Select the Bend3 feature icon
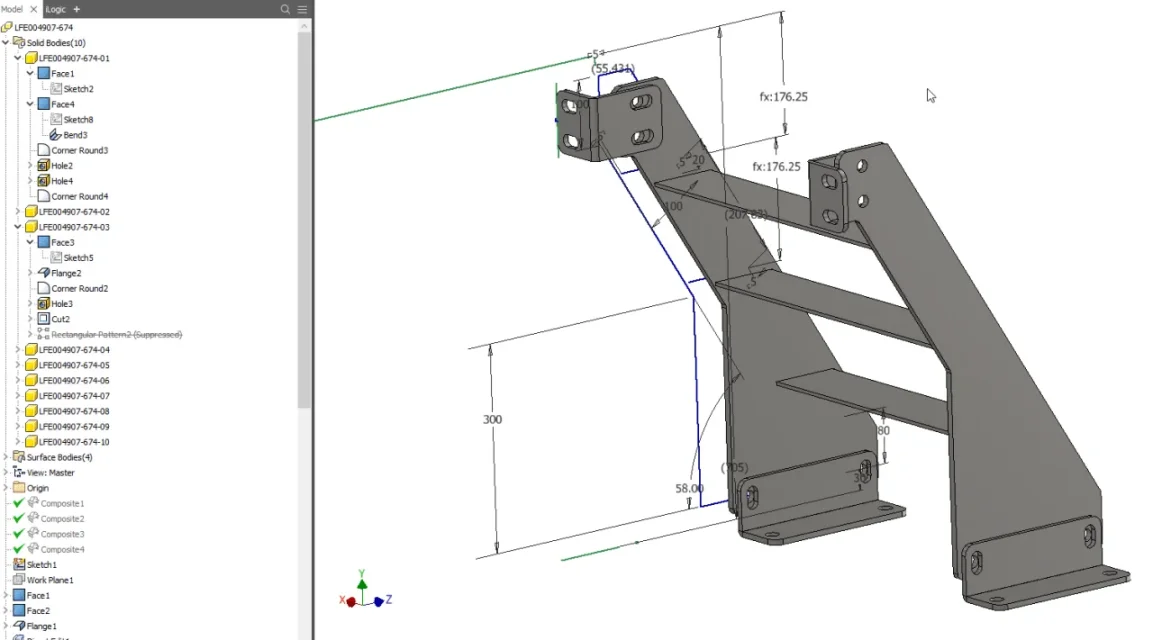This screenshot has height=640, width=1171. coord(56,134)
